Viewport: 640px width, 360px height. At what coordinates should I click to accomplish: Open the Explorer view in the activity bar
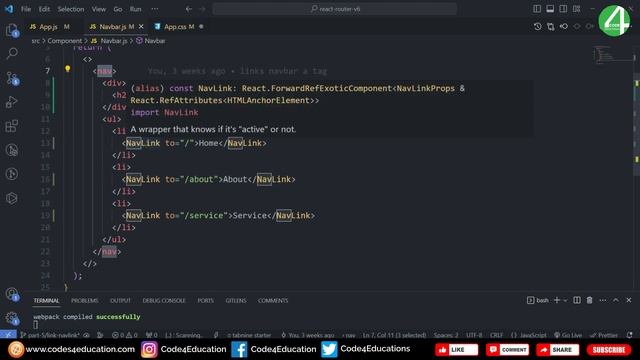pos(12,30)
